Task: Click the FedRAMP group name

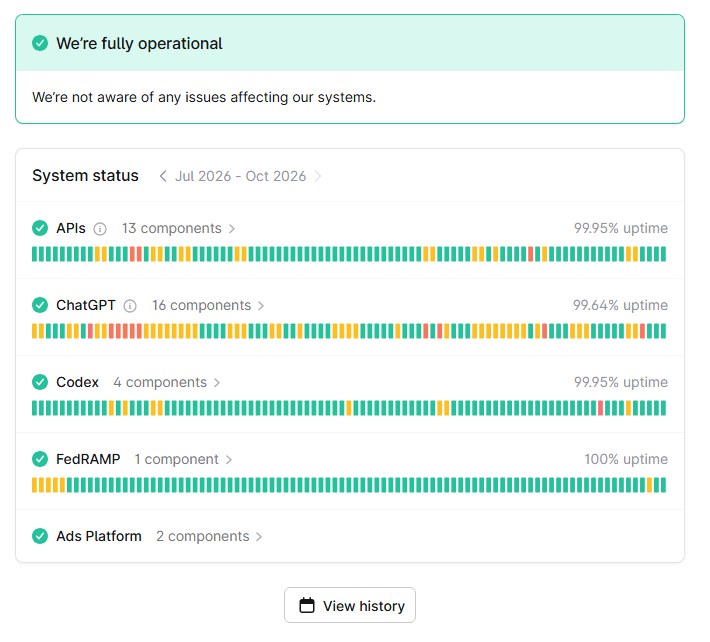Action: [88, 459]
